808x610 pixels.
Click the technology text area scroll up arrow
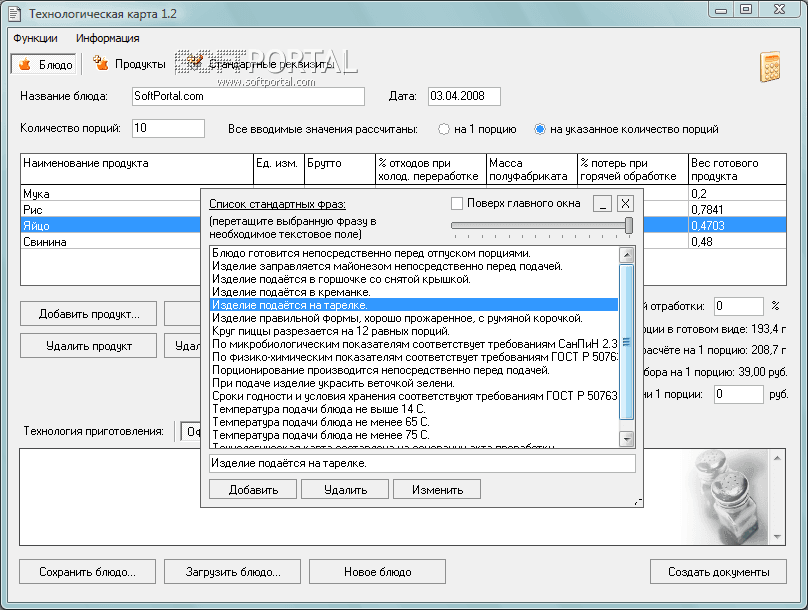pos(777,458)
